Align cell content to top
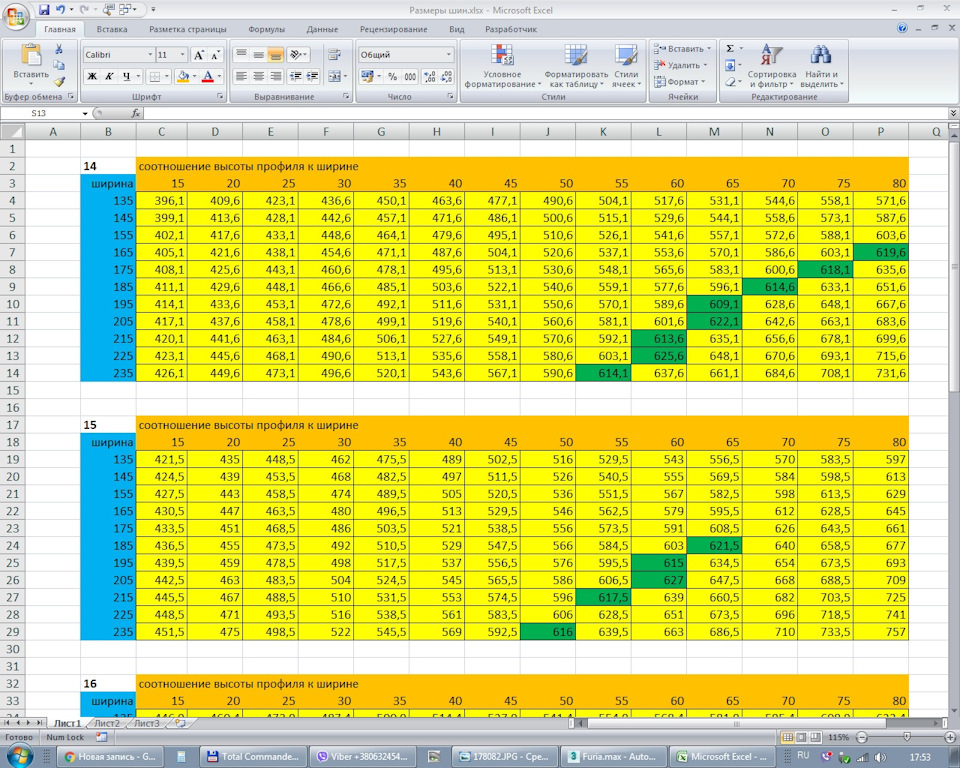The image size is (960, 768). click(242, 55)
